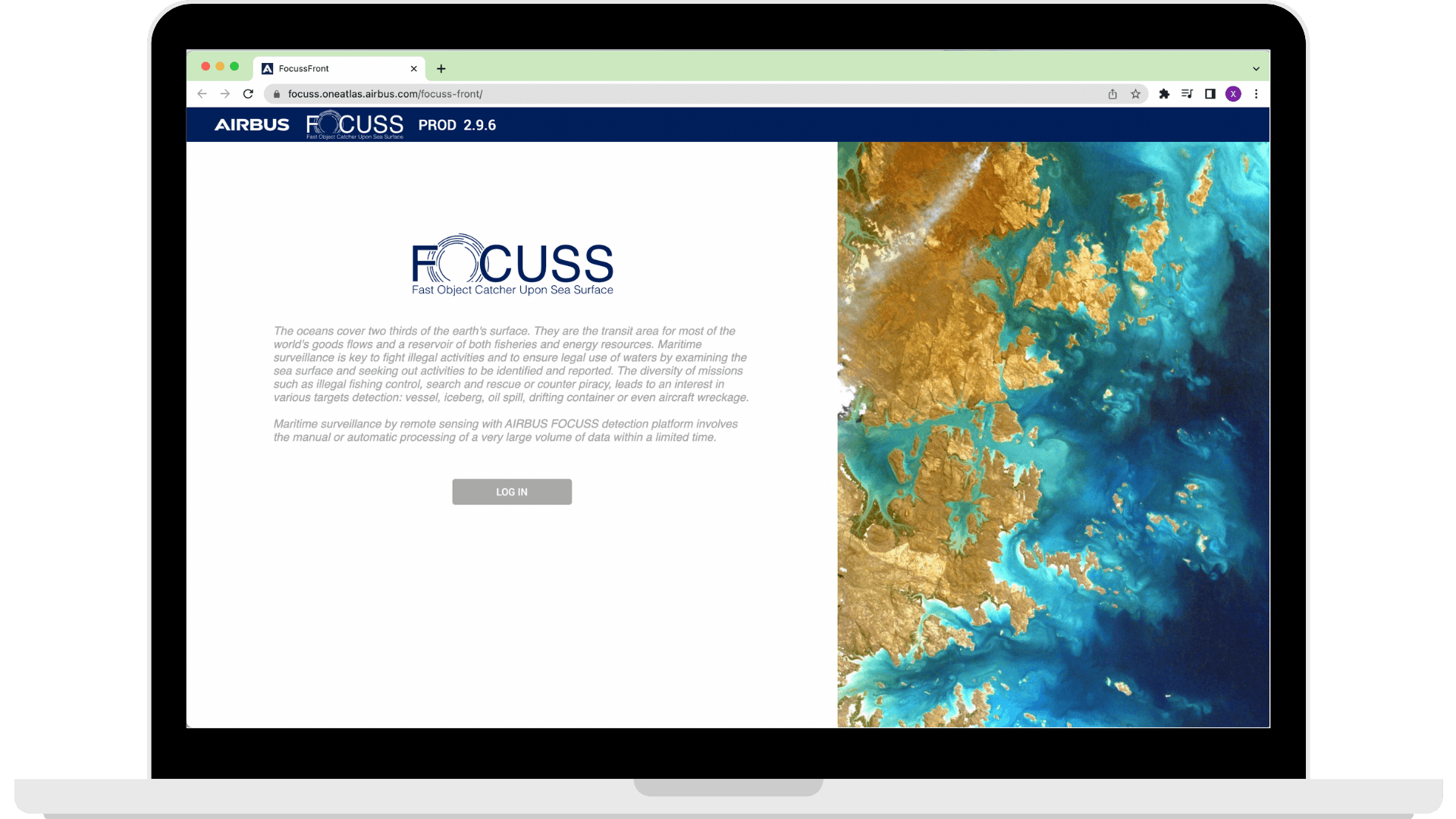
Task: Click the browser split-screen view icon
Action: pos(1210,93)
